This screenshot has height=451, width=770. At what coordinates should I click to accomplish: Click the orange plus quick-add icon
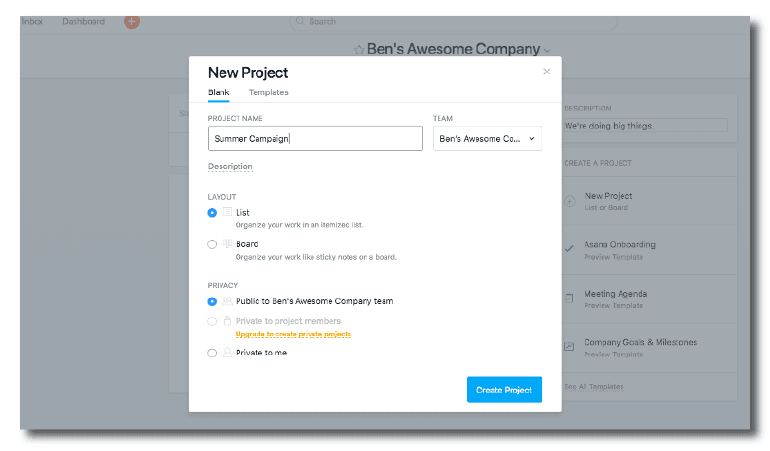tap(132, 21)
